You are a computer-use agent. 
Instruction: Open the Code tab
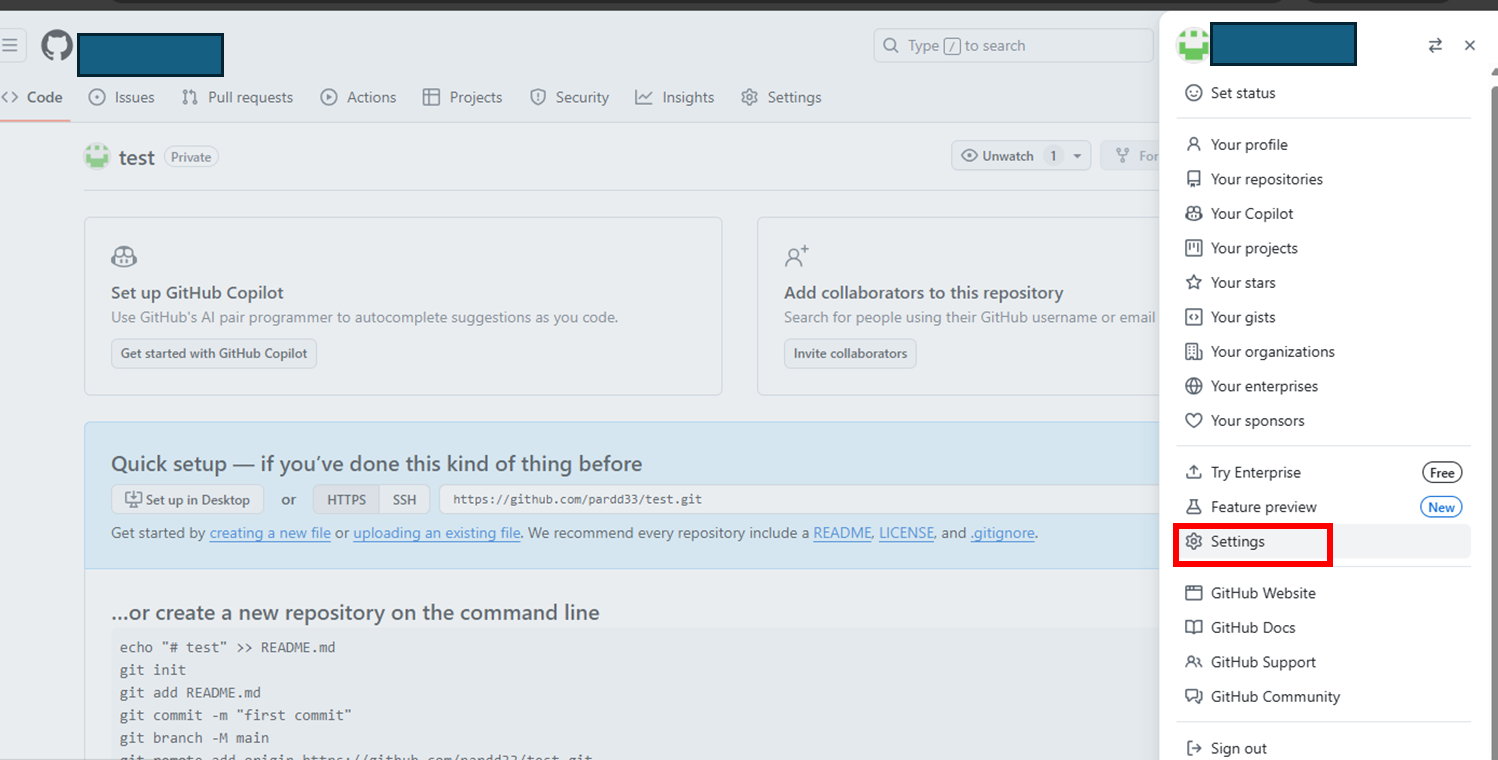pos(33,97)
